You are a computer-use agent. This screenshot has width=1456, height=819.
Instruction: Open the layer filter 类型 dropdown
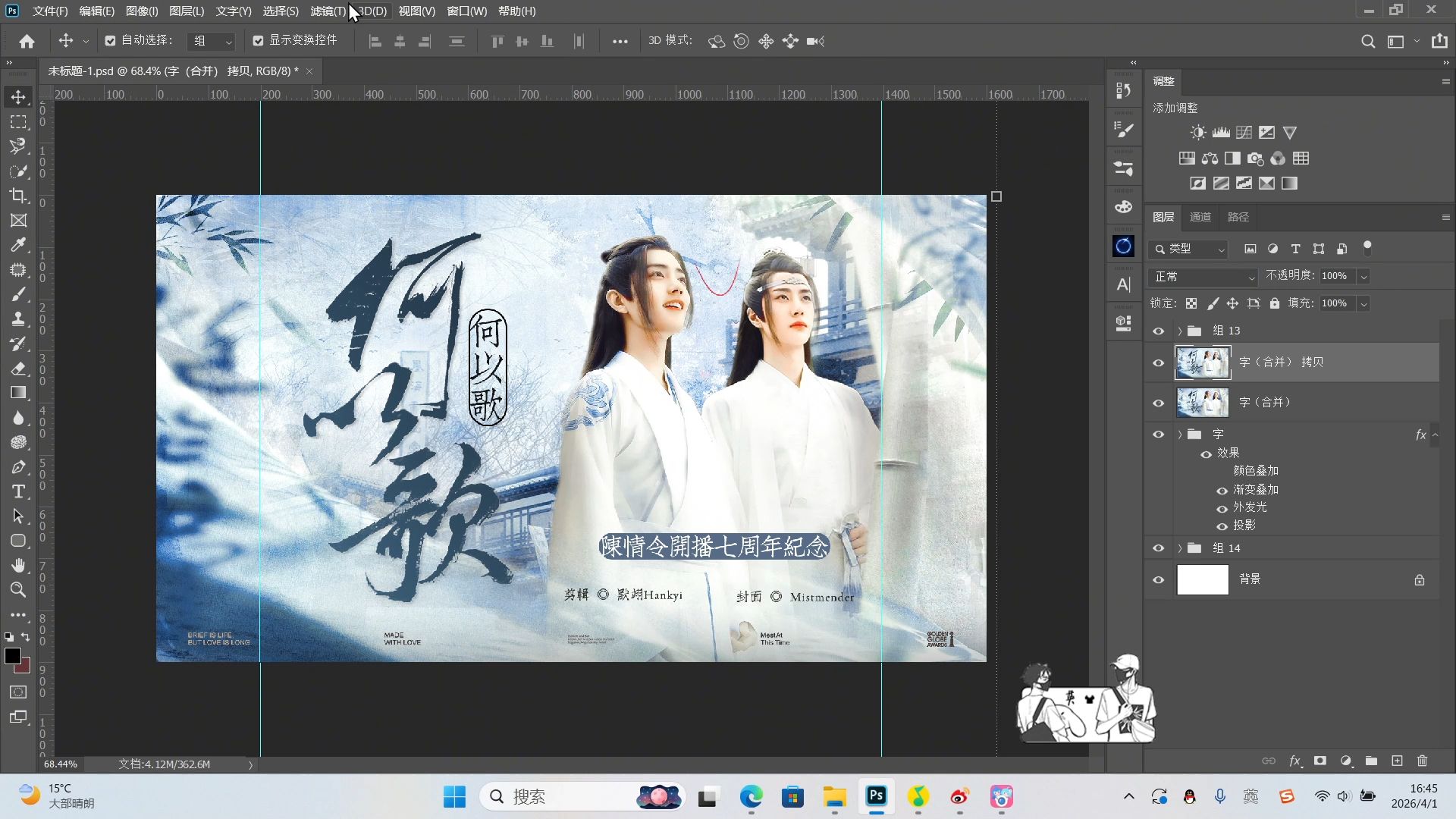click(x=1189, y=249)
